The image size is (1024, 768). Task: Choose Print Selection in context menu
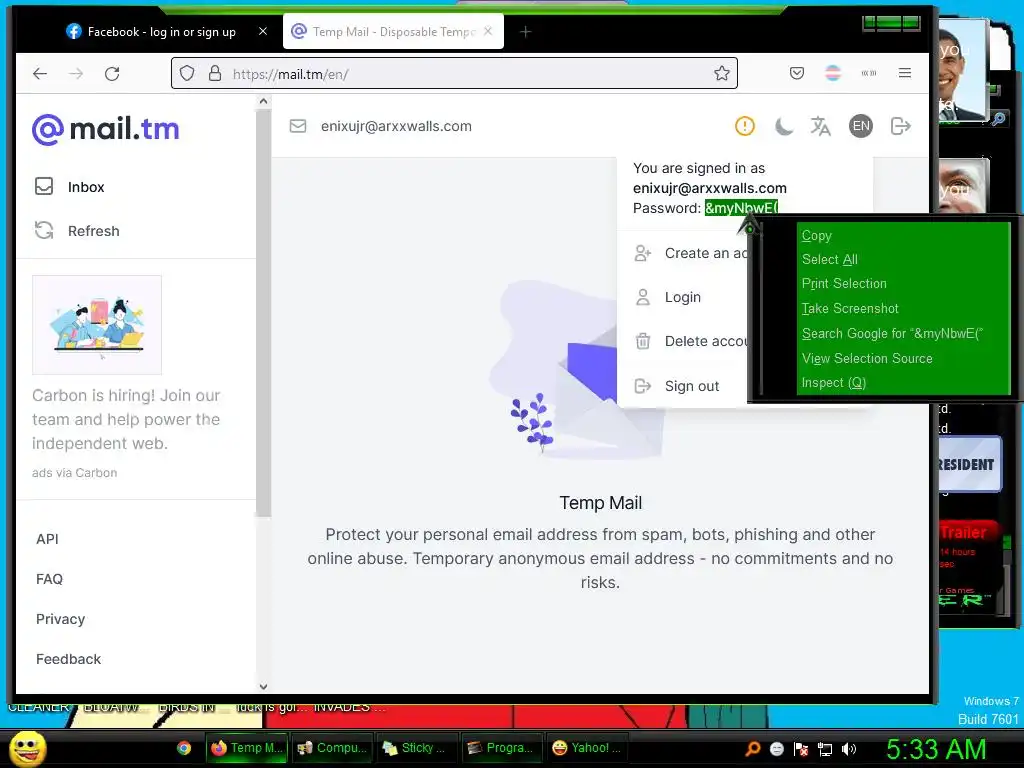pyautogui.click(x=844, y=283)
